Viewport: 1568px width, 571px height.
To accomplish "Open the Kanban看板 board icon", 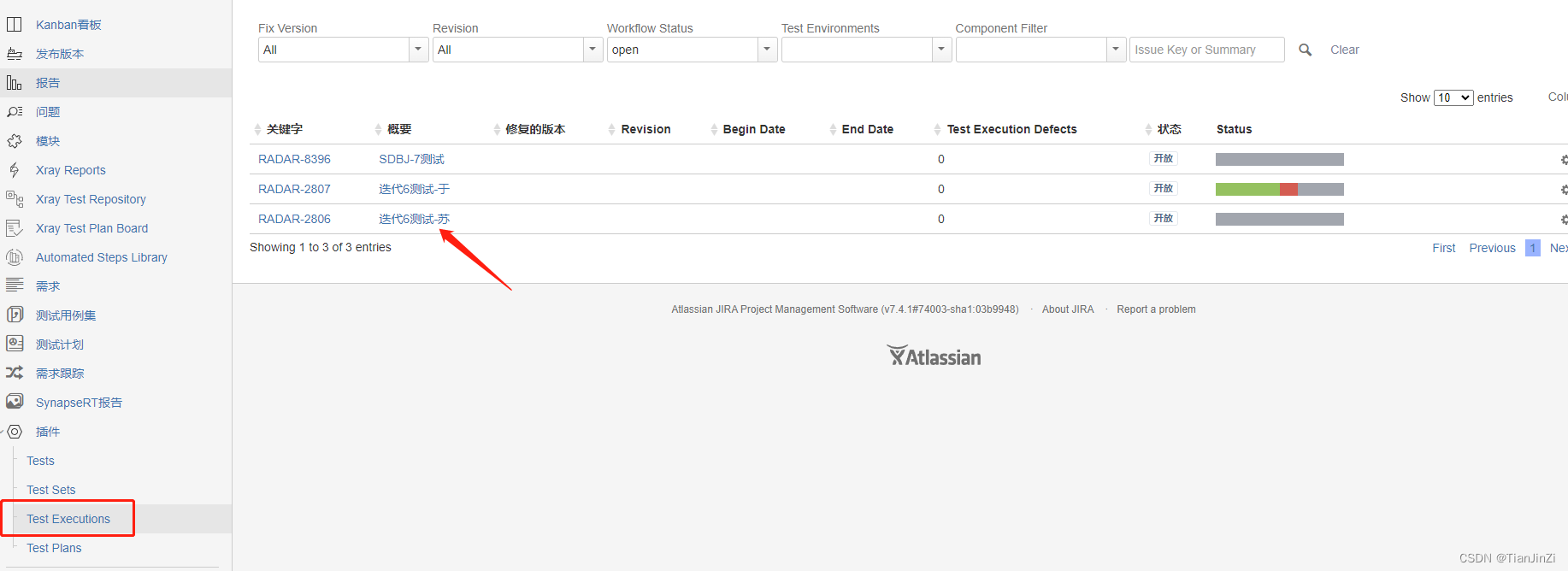I will pyautogui.click(x=15, y=25).
